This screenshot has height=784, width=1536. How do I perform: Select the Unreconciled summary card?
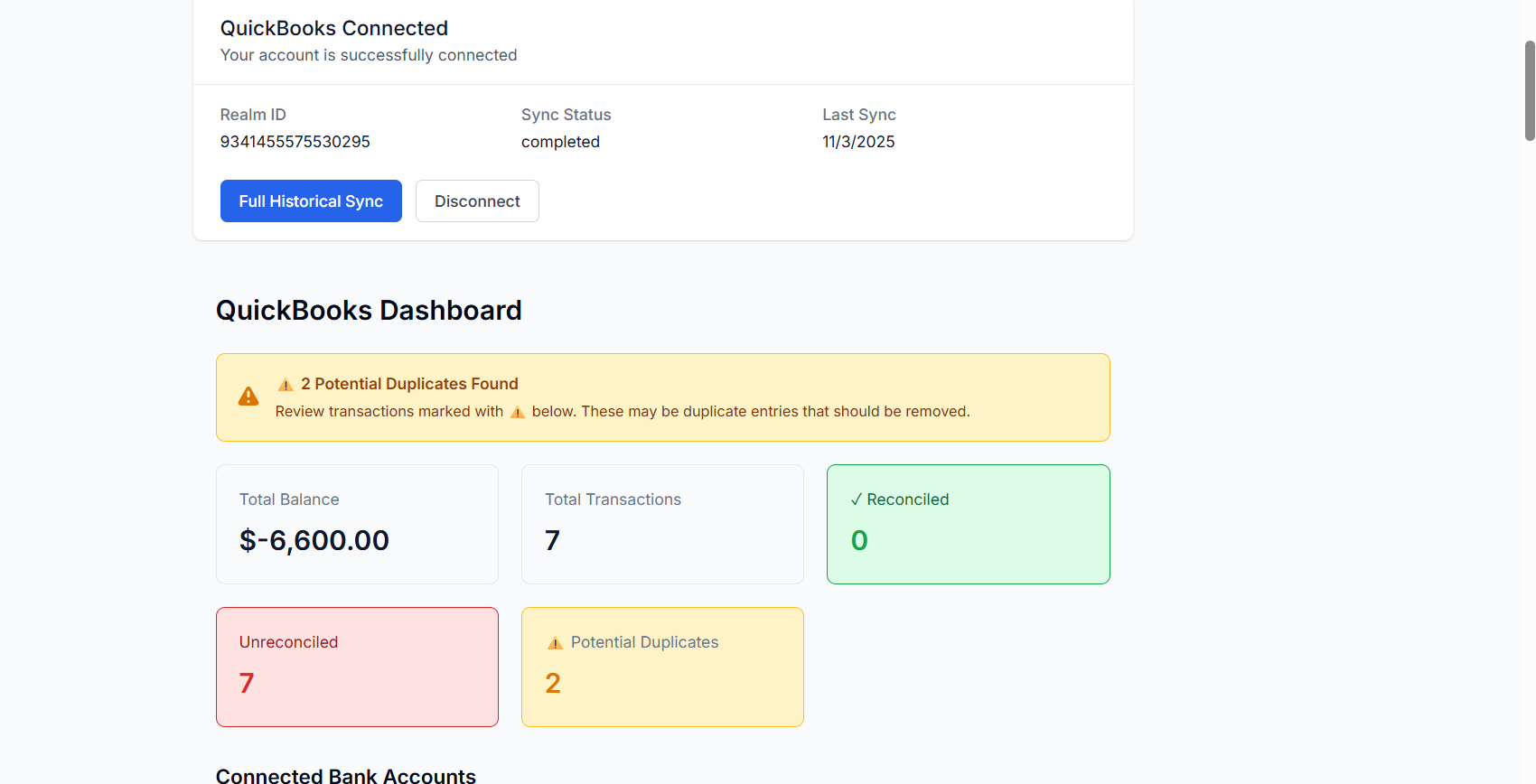357,667
